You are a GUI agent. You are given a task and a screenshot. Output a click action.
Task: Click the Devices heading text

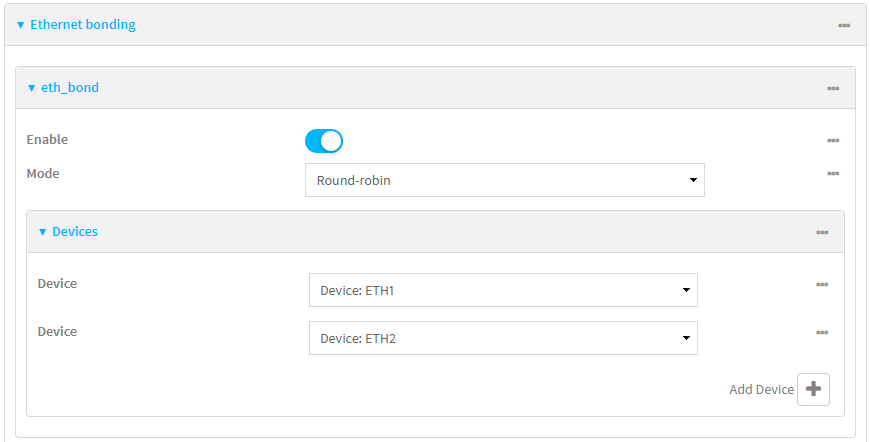pos(75,232)
